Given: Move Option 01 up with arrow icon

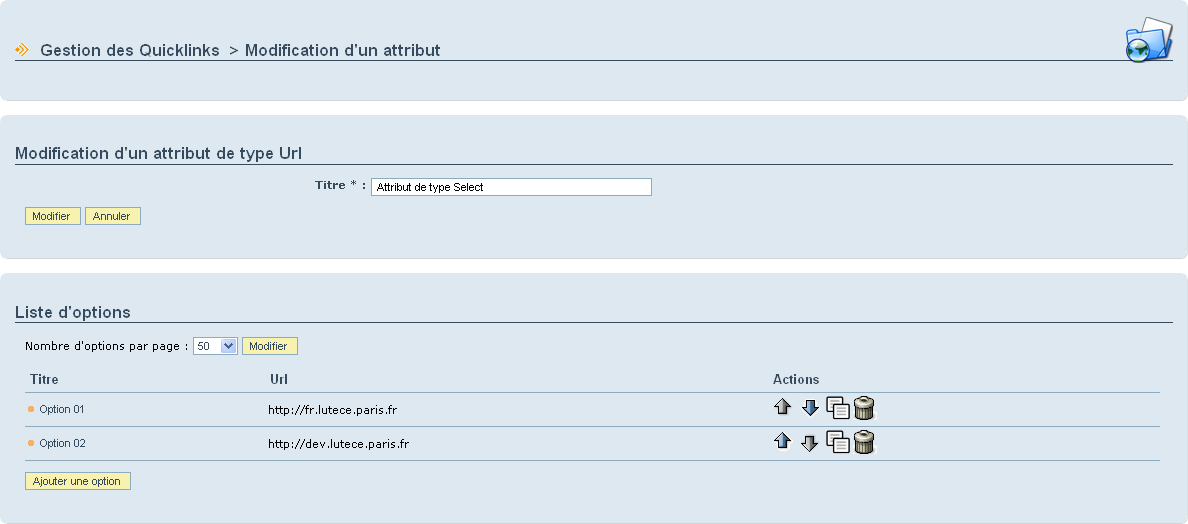Looking at the screenshot, I should click(x=783, y=407).
